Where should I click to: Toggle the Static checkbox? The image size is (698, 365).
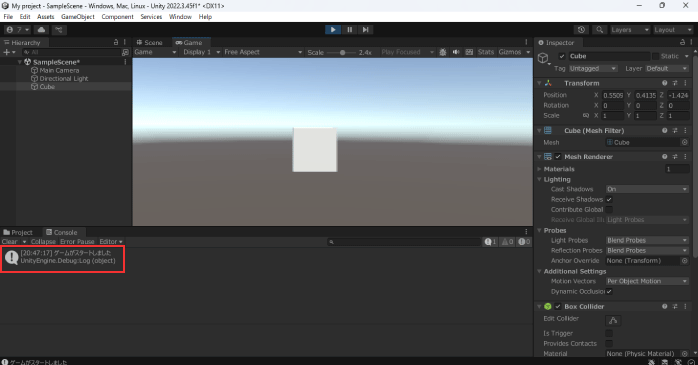(x=655, y=56)
